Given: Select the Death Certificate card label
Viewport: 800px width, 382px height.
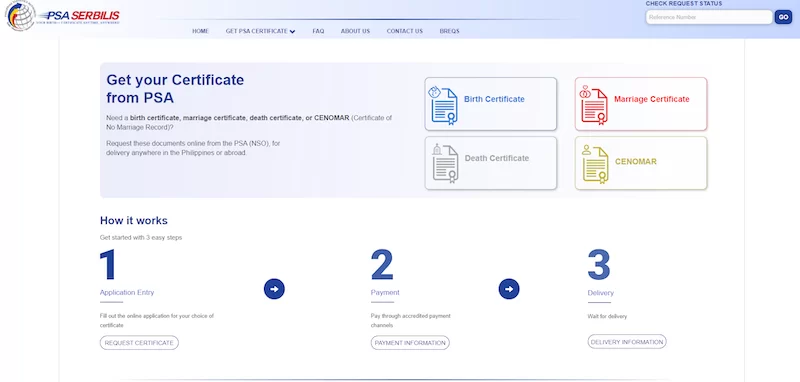Looking at the screenshot, I should pos(496,158).
